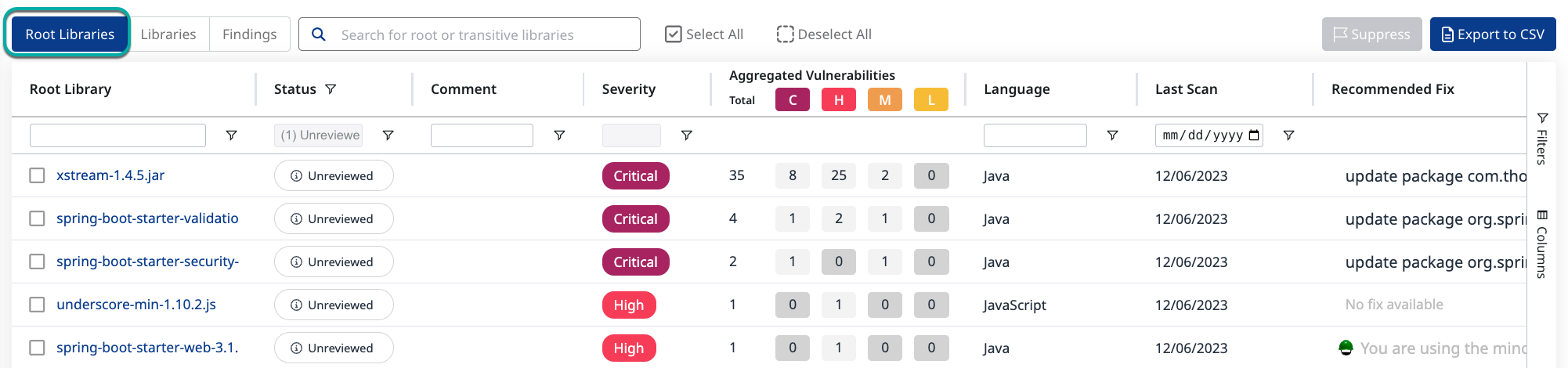Click the Last Scan column filter icon
The image size is (1568, 368).
point(1288,135)
